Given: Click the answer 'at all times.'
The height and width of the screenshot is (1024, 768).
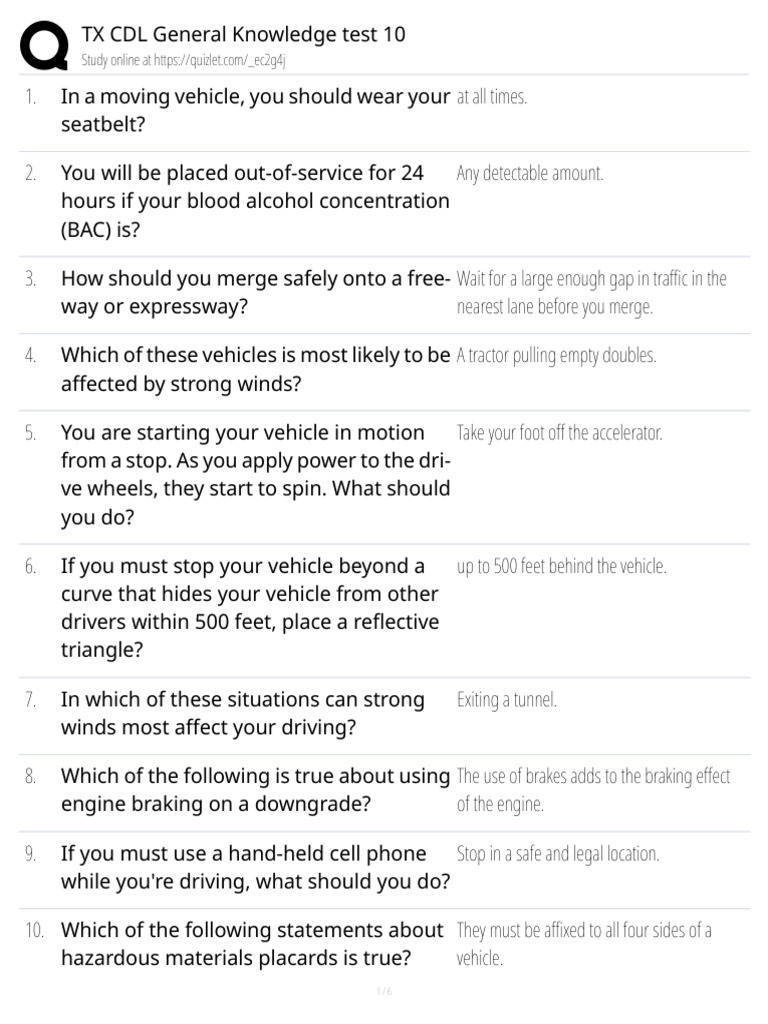Looking at the screenshot, I should 491,97.
